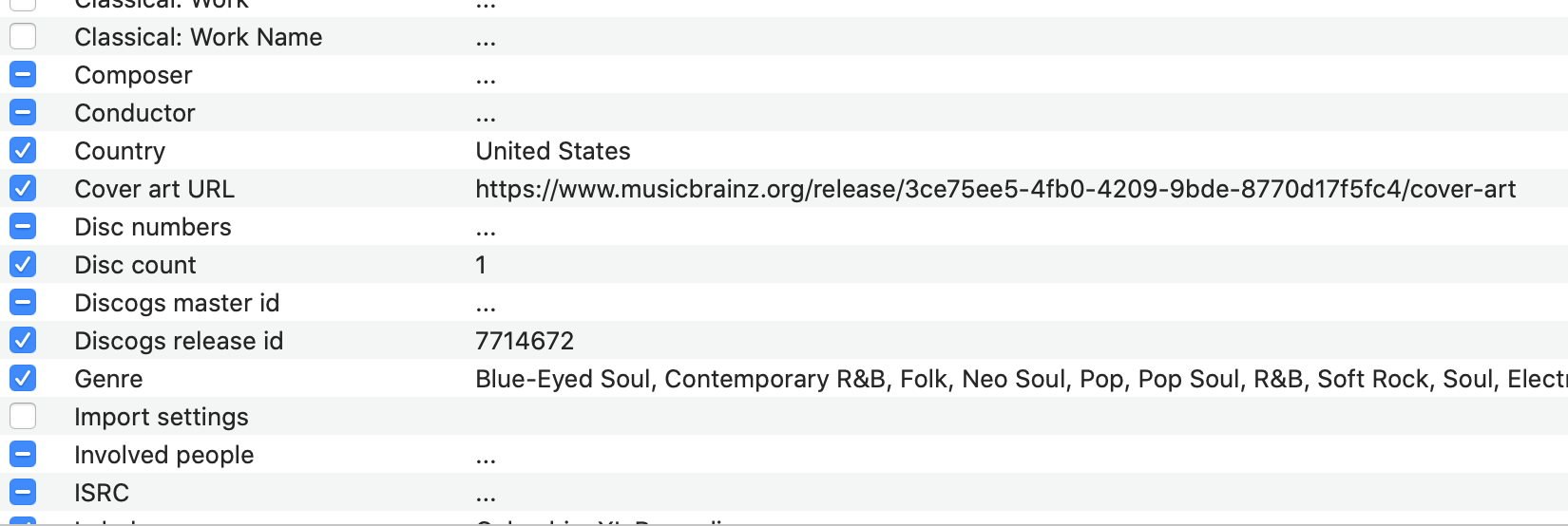Screen dimensions: 1568x526
Task: Select the United States country value
Action: click(552, 151)
